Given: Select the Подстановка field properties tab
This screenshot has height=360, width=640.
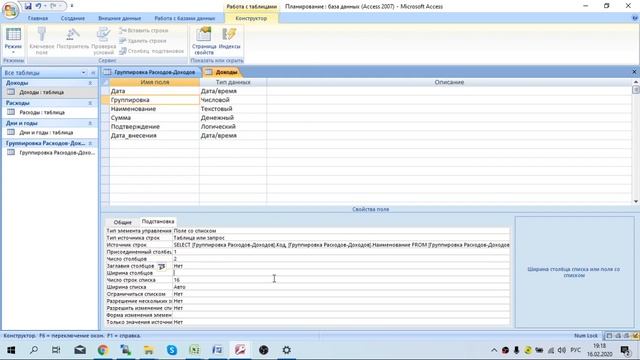Looking at the screenshot, I should [158, 222].
